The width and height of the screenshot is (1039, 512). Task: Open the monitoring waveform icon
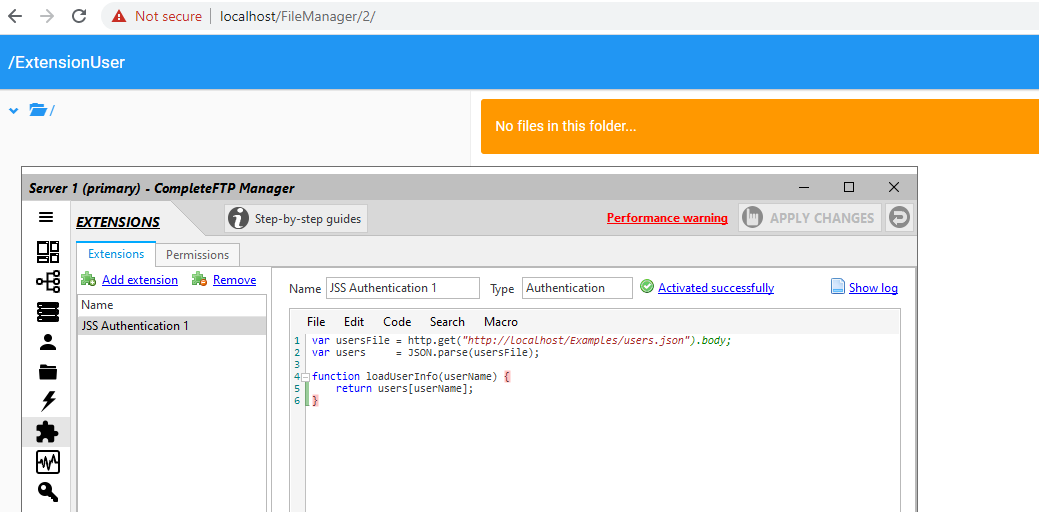pos(48,462)
